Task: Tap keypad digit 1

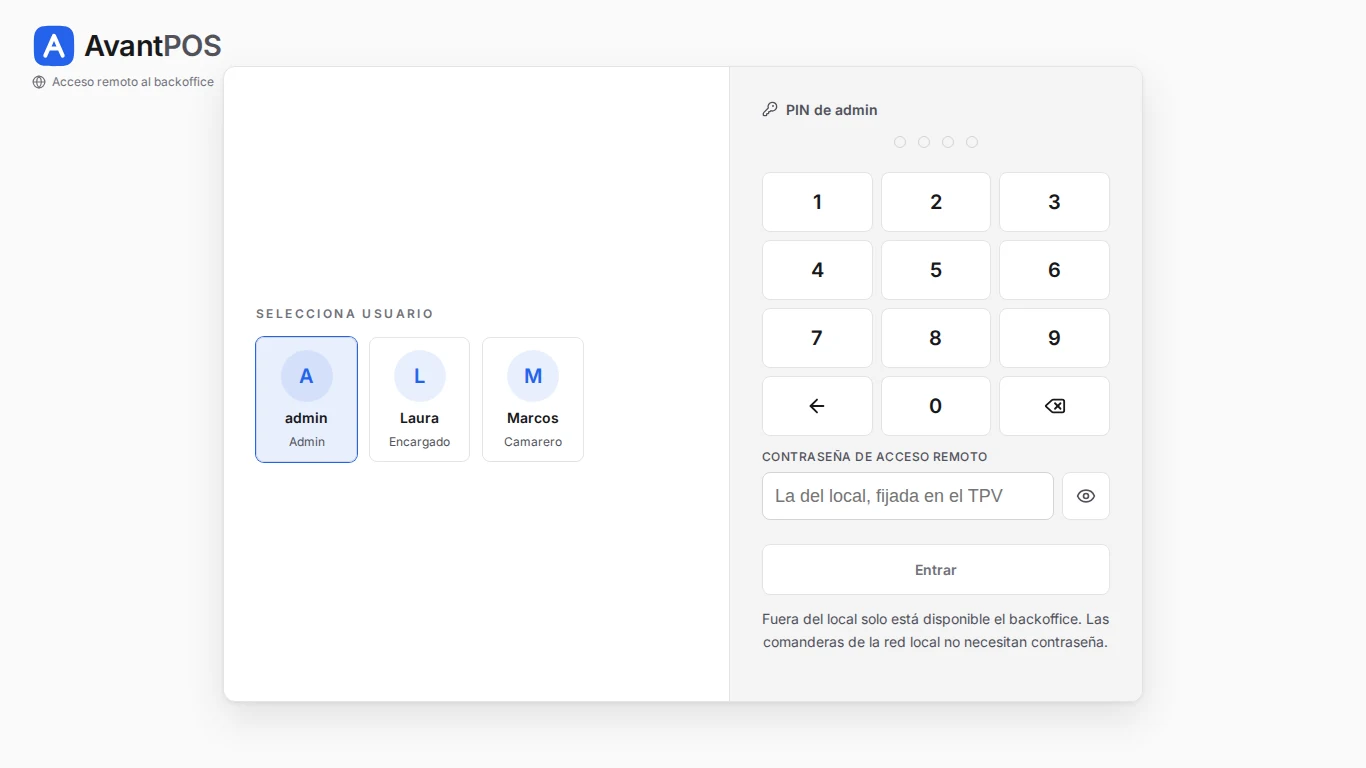Action: tap(817, 202)
